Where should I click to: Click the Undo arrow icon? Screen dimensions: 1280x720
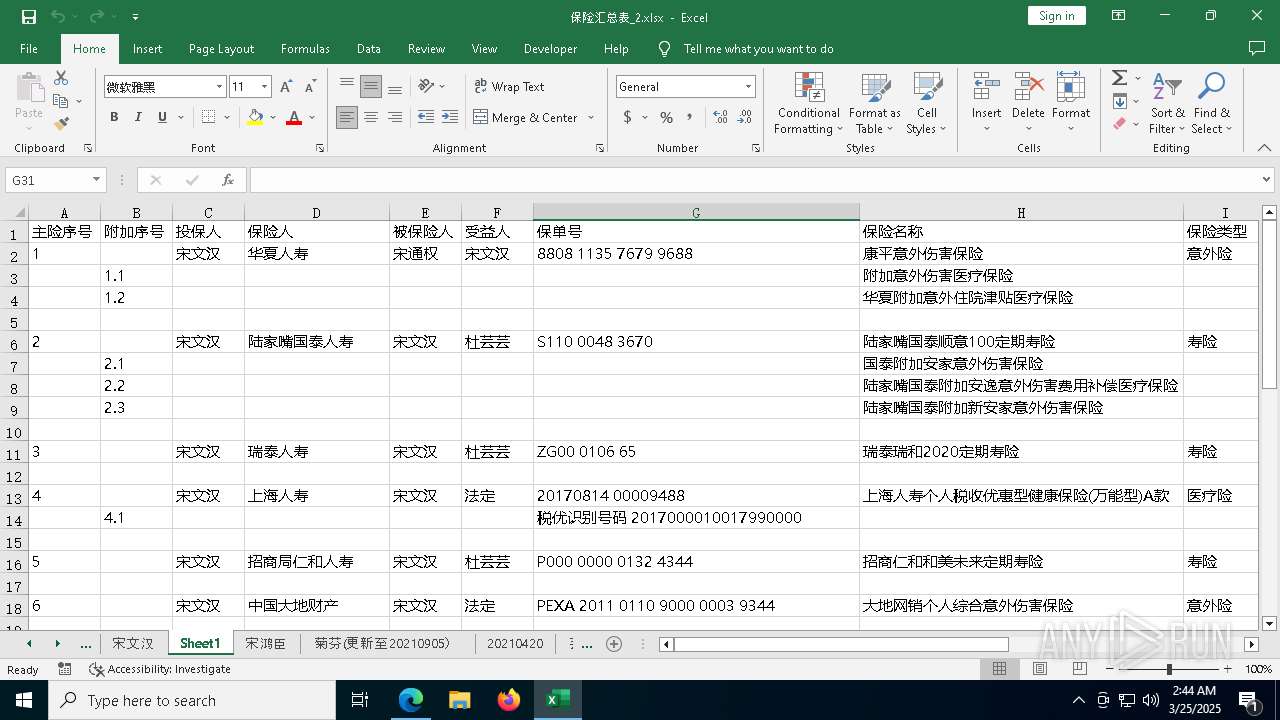(x=58, y=17)
